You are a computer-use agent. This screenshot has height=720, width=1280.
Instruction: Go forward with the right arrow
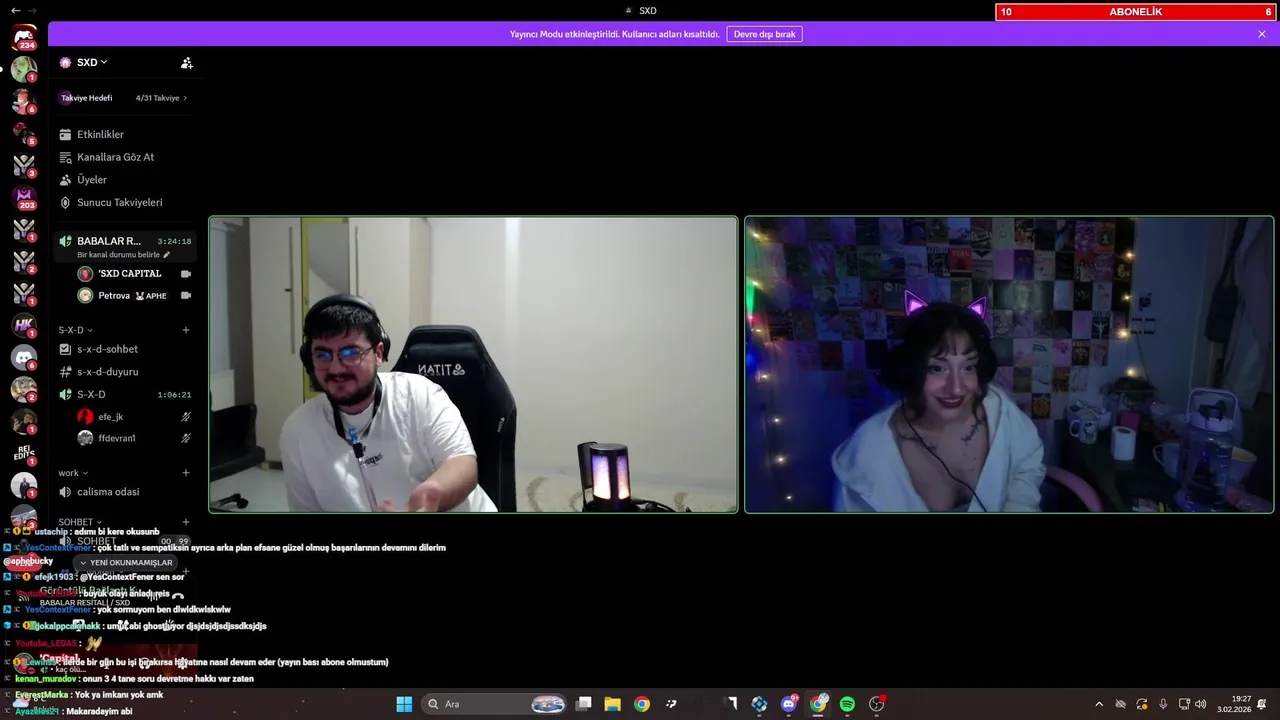point(32,10)
